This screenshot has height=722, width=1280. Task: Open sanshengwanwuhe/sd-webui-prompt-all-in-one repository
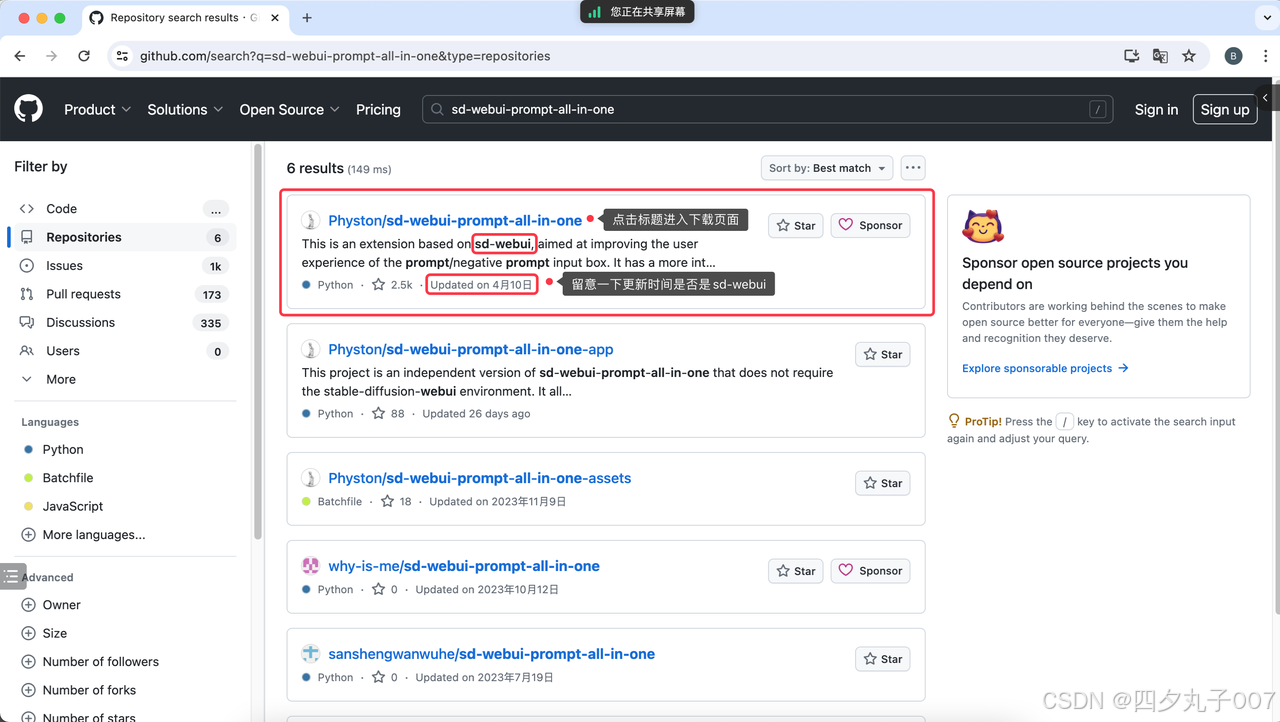[492, 654]
